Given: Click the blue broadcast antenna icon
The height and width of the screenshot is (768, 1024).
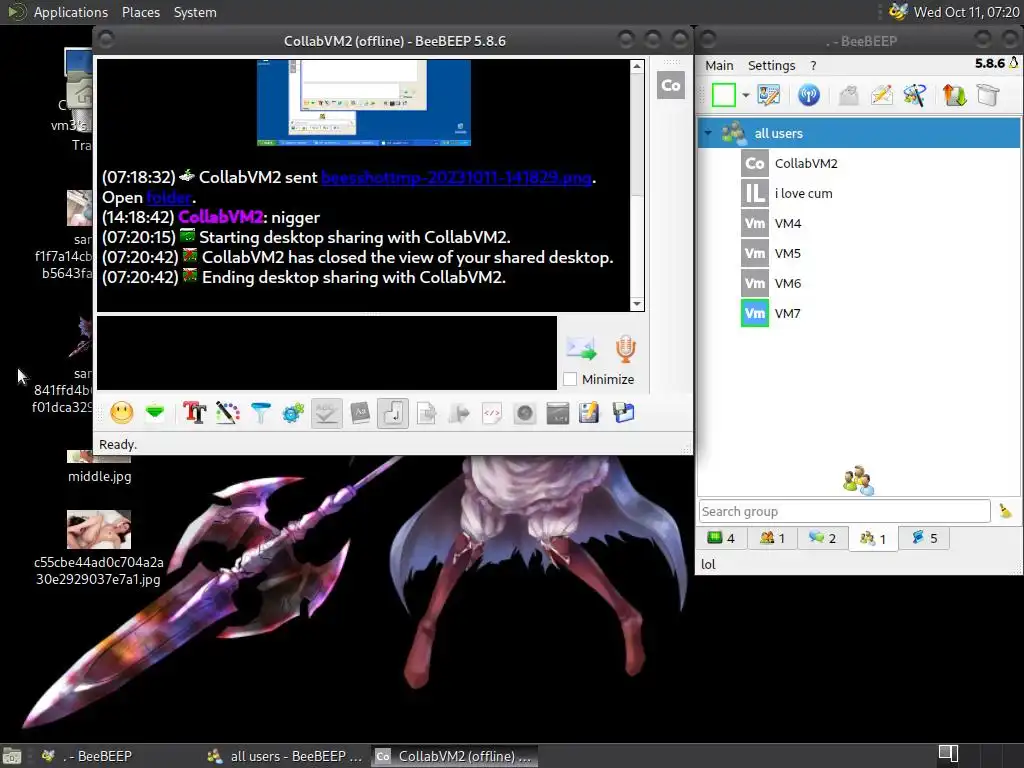Looking at the screenshot, I should (x=808, y=95).
